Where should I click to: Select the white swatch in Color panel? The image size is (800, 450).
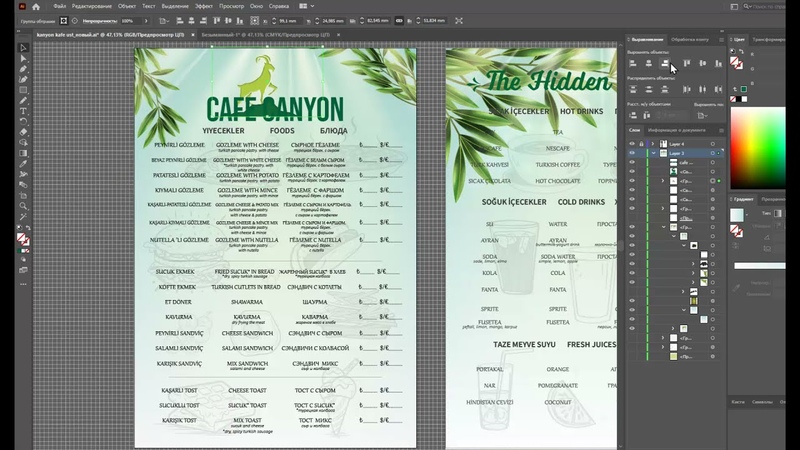click(744, 99)
